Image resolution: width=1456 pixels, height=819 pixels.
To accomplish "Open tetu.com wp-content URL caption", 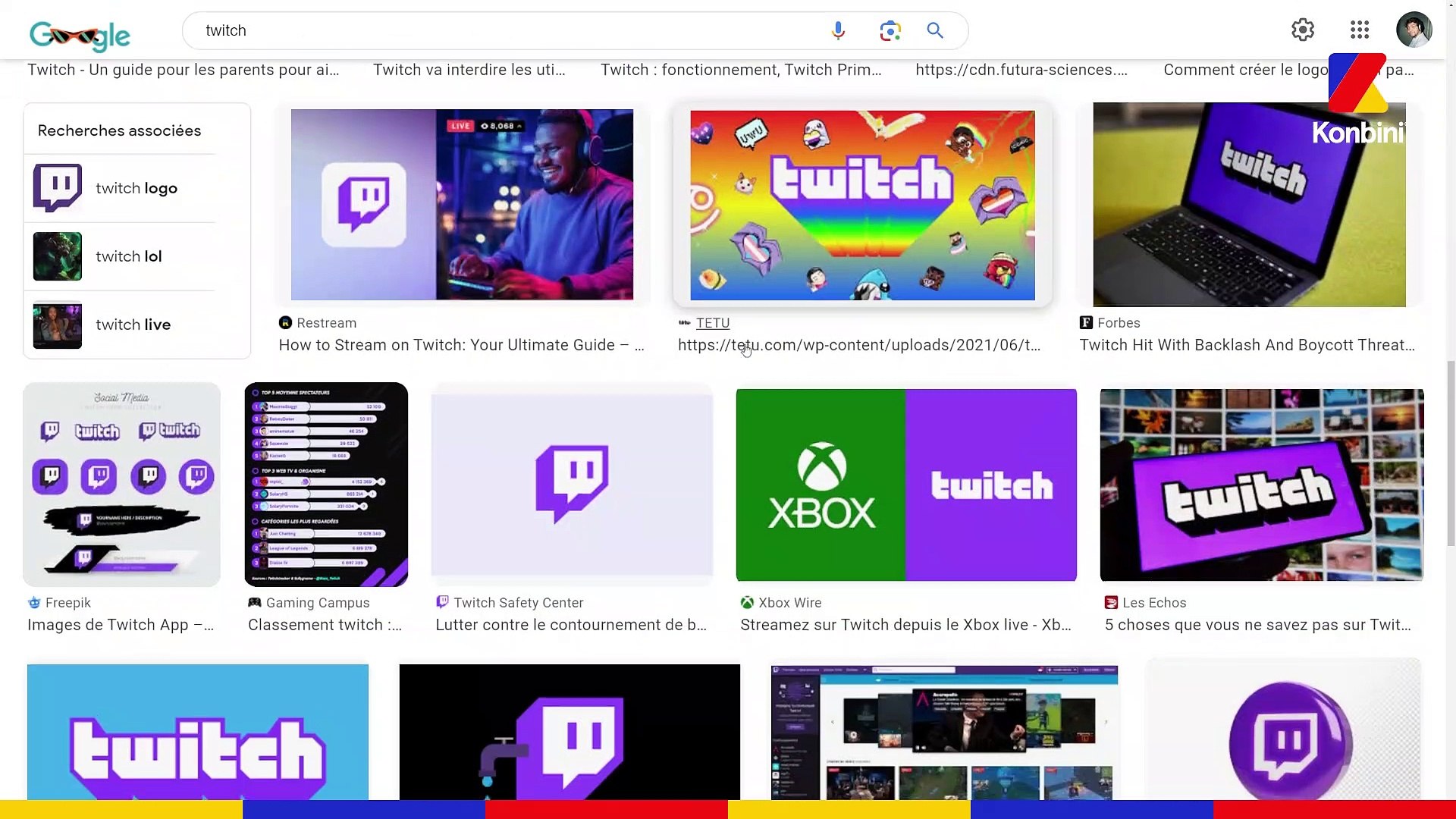I will coord(859,345).
